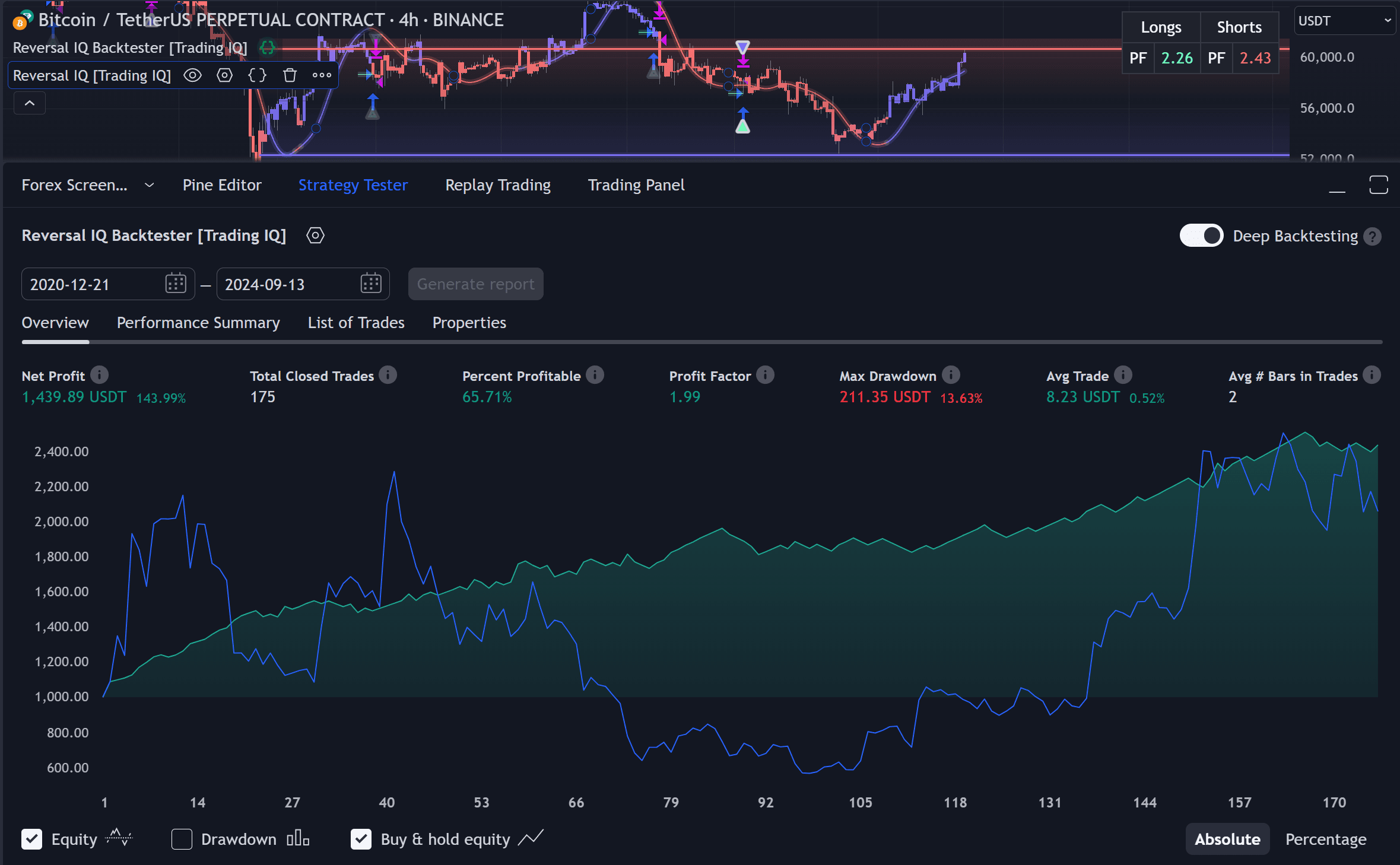Collapse the indicator legend with chevron button

(30, 103)
